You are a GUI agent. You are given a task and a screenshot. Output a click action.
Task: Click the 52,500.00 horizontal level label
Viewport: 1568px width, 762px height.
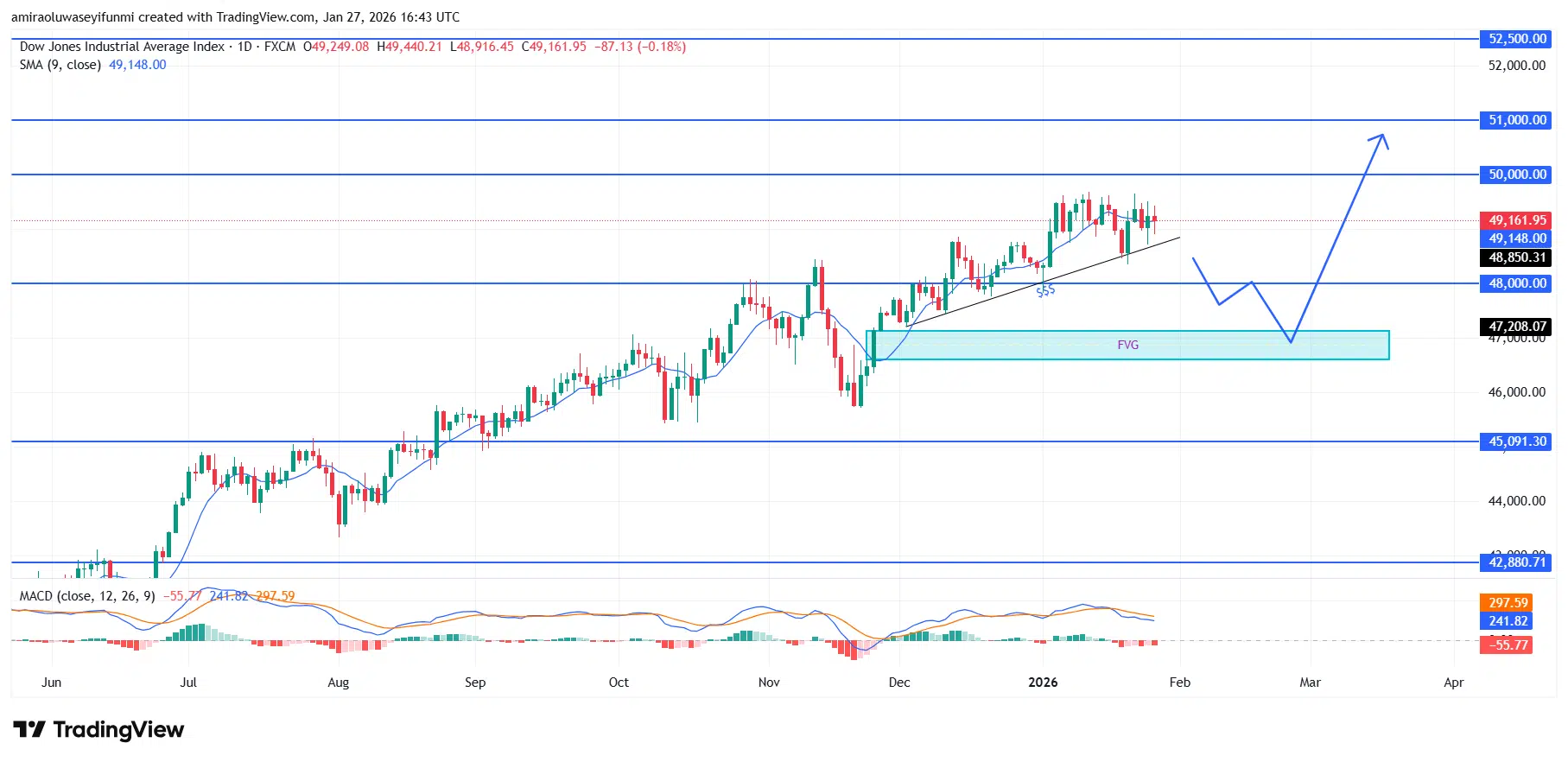click(1516, 39)
